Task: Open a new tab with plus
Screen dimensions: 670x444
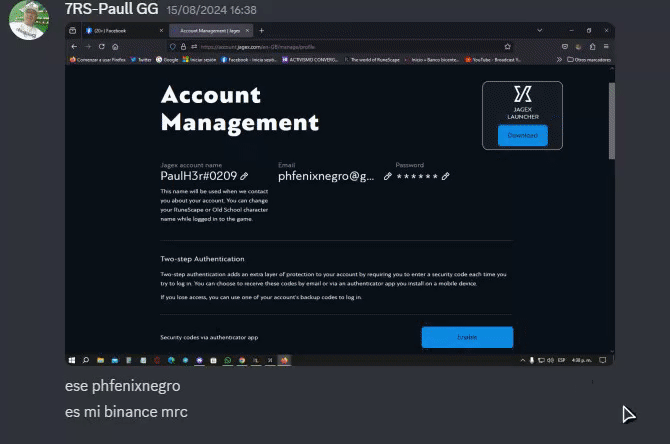Action: click(x=262, y=31)
